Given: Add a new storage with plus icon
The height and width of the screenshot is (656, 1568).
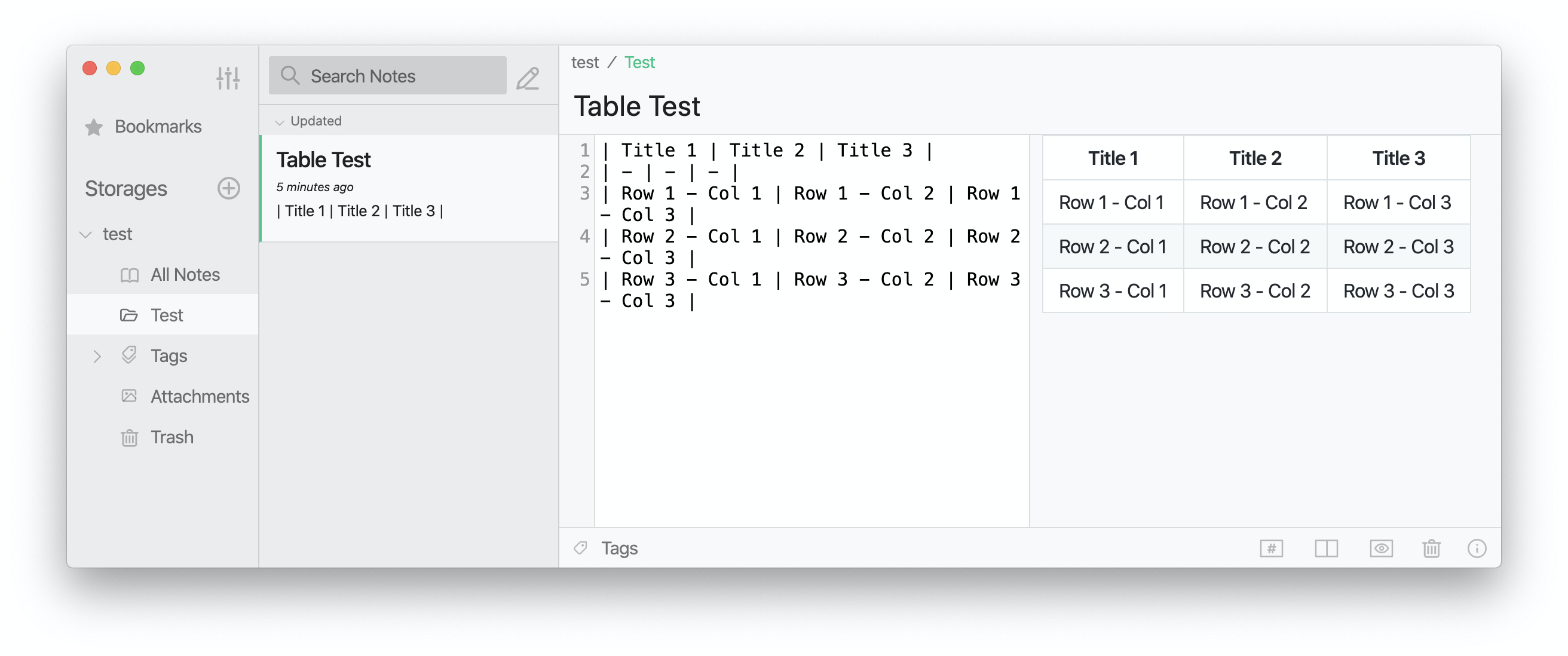Looking at the screenshot, I should [x=228, y=189].
